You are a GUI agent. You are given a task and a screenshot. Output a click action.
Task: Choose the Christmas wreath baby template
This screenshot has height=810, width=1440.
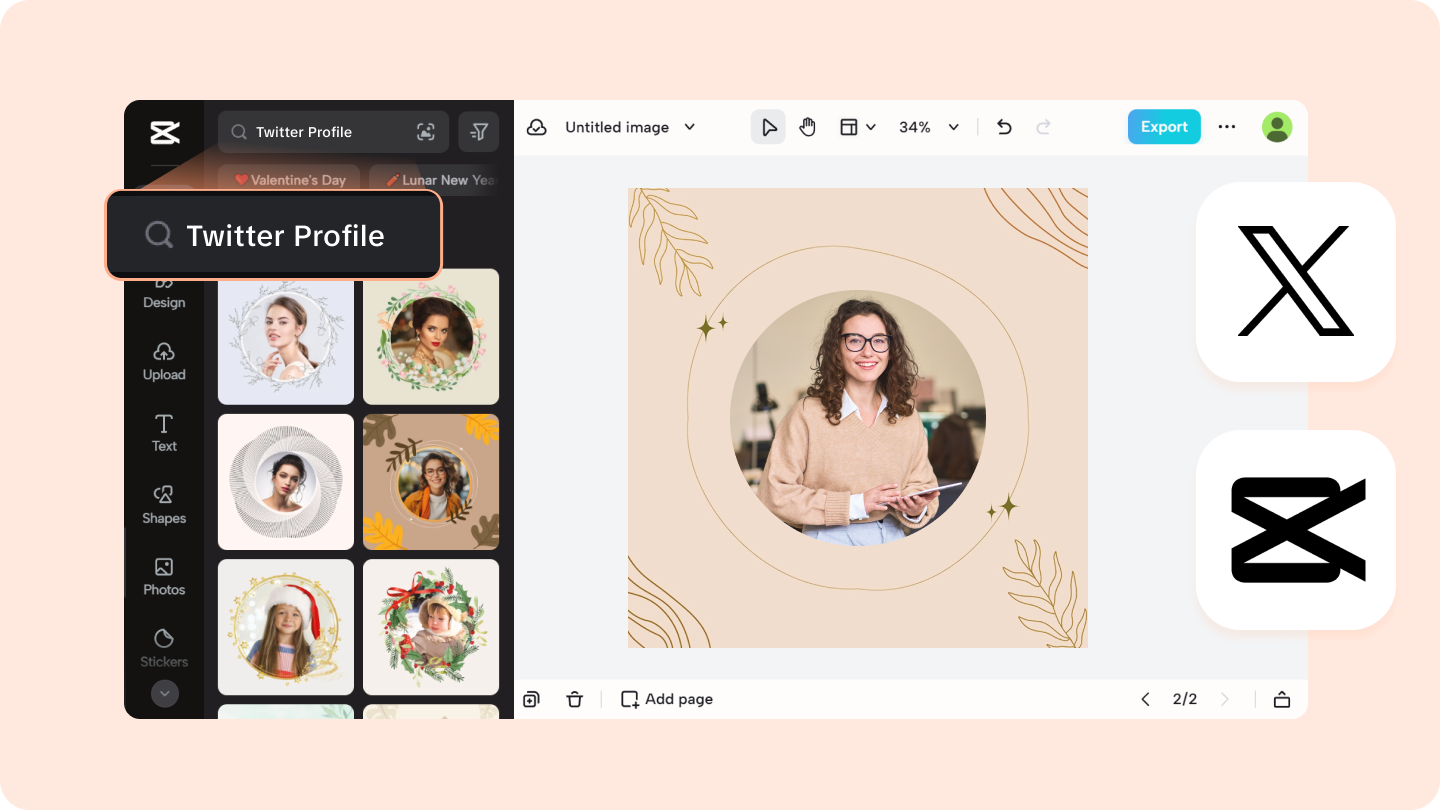(x=431, y=627)
